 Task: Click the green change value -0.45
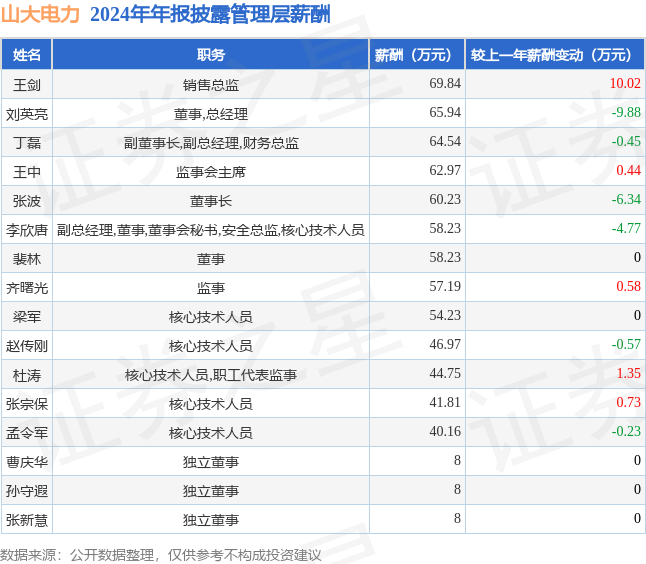[x=626, y=141]
